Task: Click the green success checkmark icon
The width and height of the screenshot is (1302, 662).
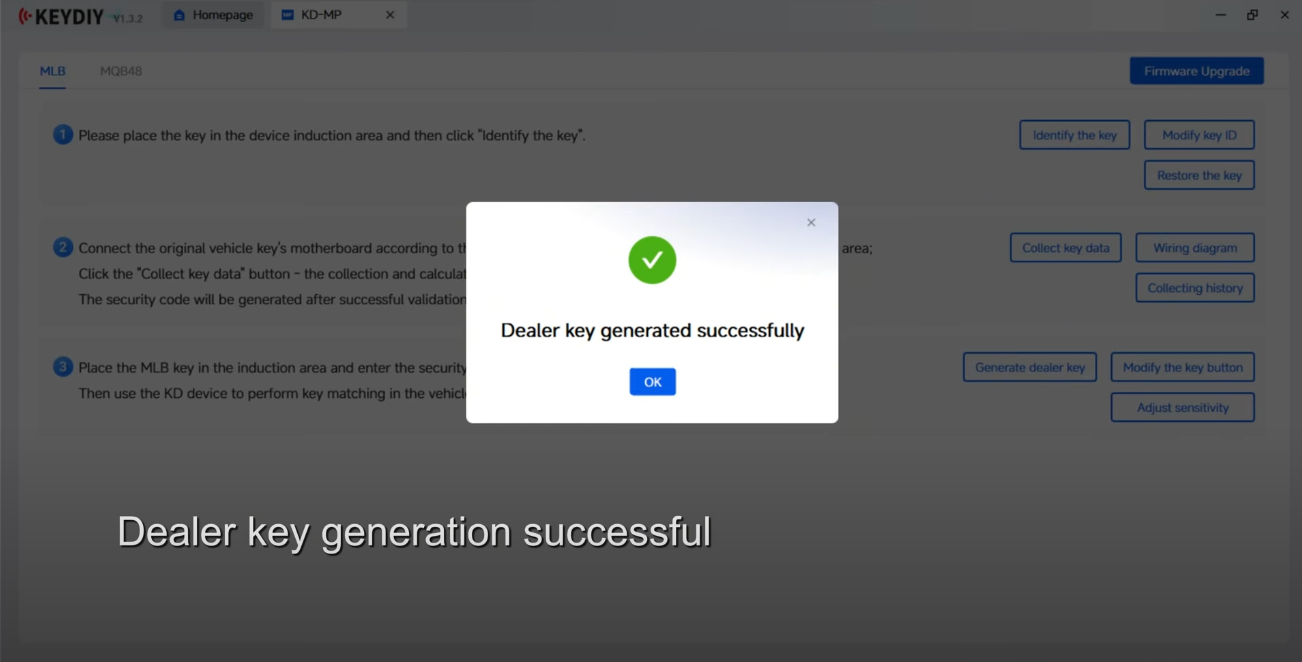Action: [652, 260]
